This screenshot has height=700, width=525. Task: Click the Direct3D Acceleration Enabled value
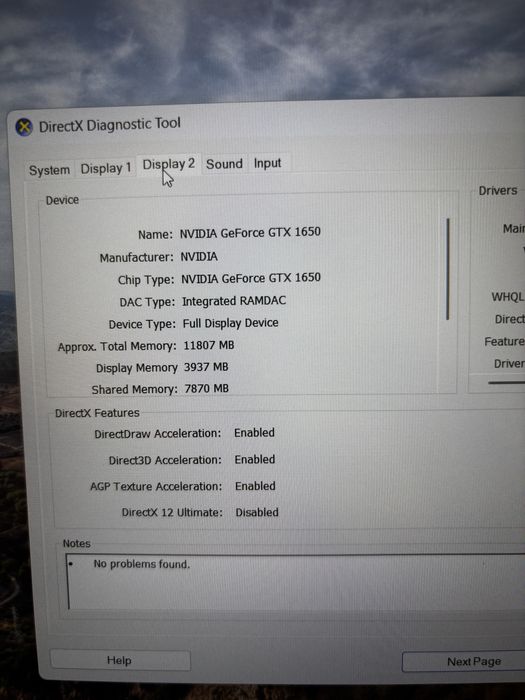point(255,459)
